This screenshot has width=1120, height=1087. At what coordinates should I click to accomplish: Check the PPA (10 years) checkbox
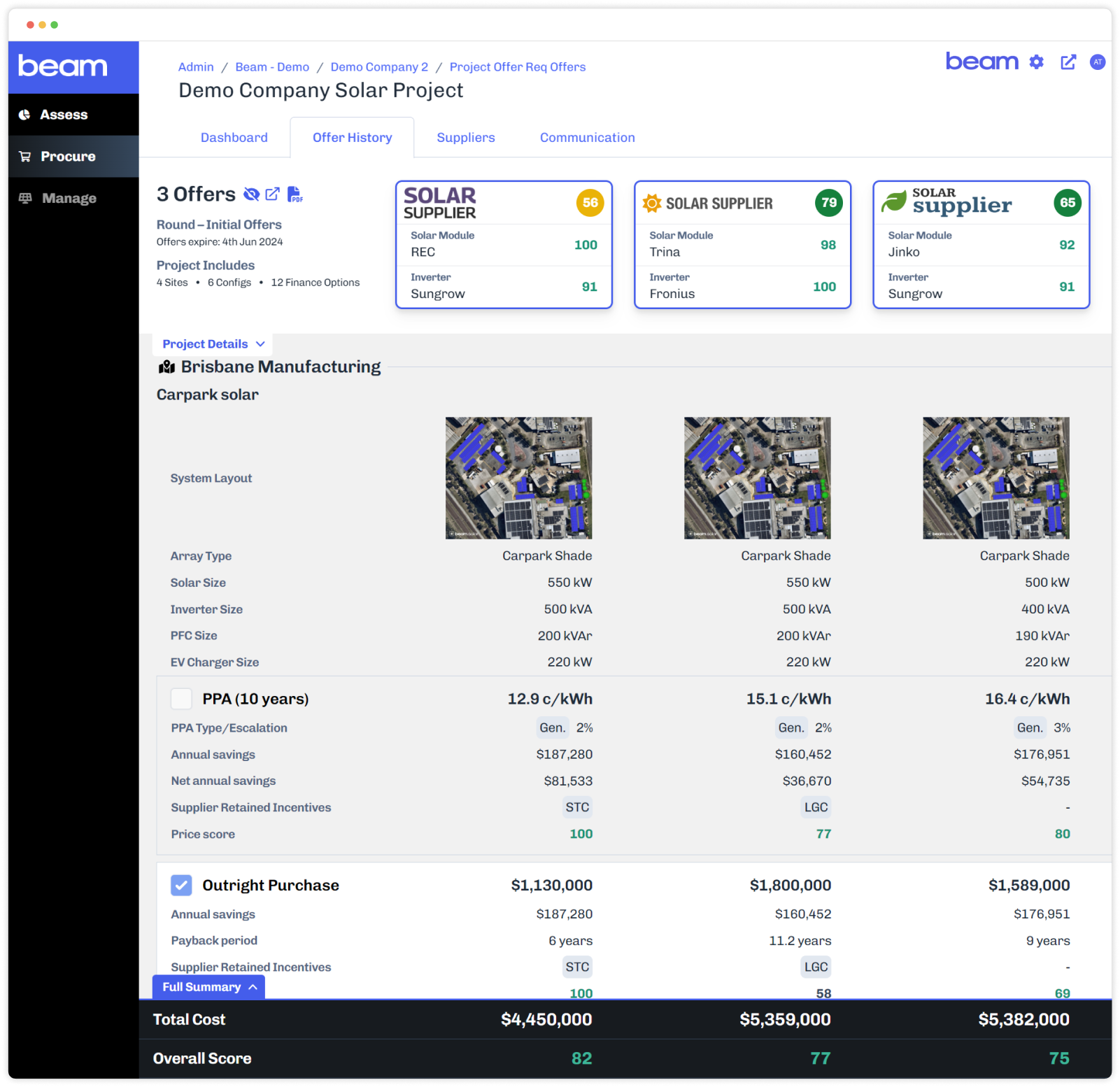[181, 699]
